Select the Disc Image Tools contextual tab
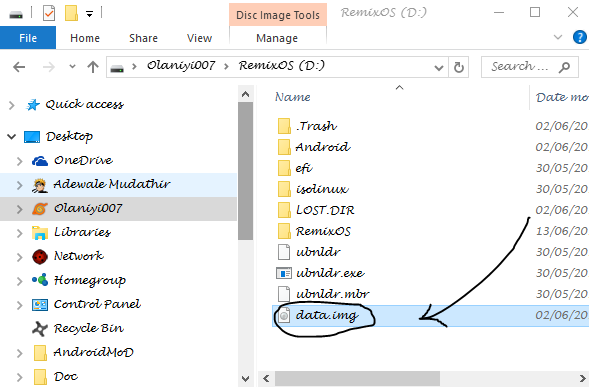 (278, 15)
